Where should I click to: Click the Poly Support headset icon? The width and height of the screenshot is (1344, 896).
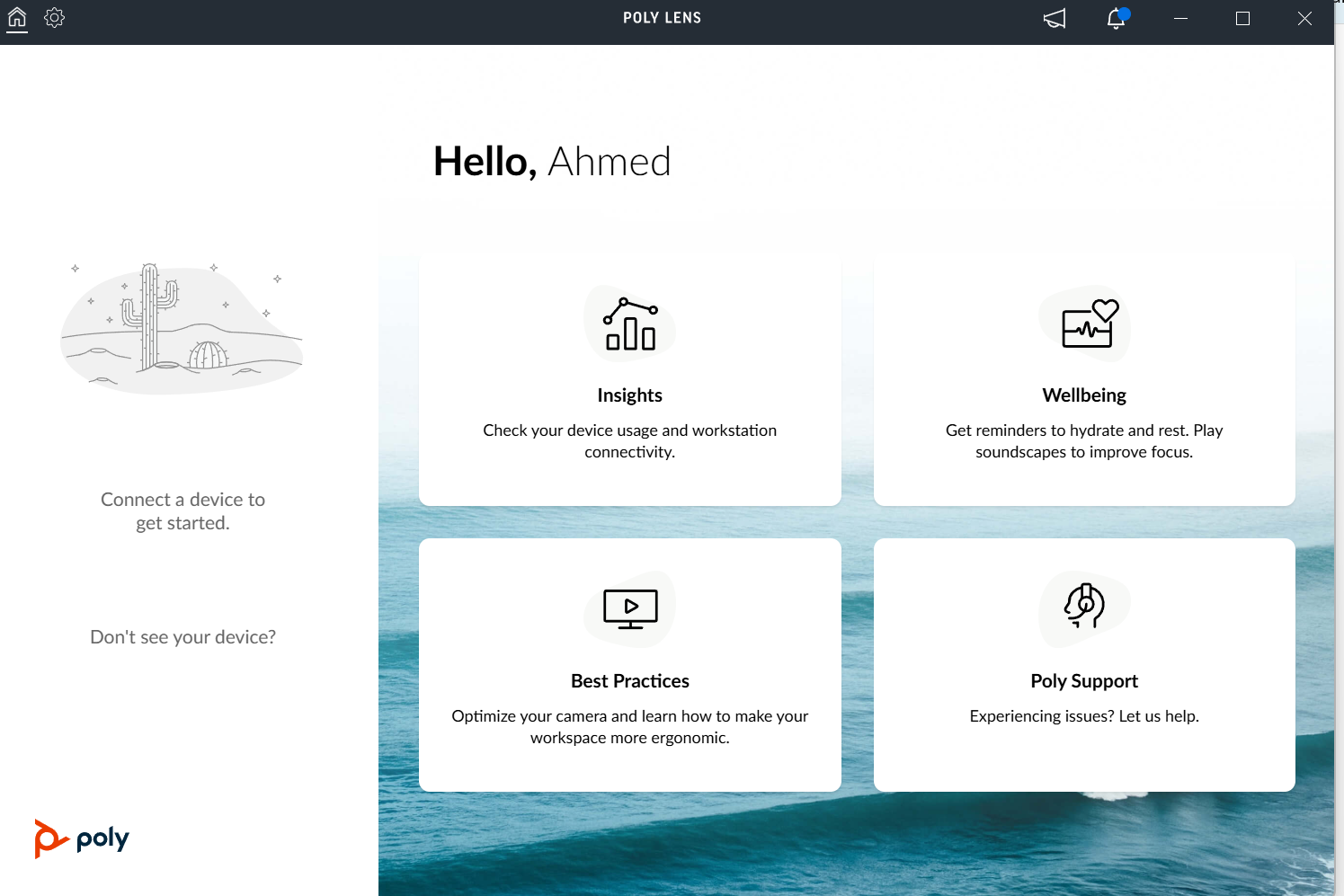tap(1084, 608)
